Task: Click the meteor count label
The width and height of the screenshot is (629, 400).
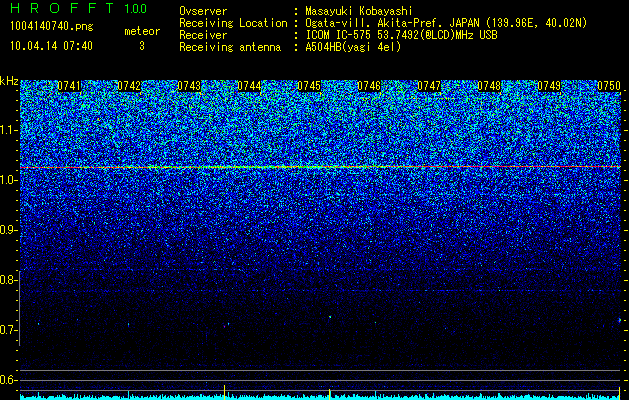Action: (x=142, y=31)
